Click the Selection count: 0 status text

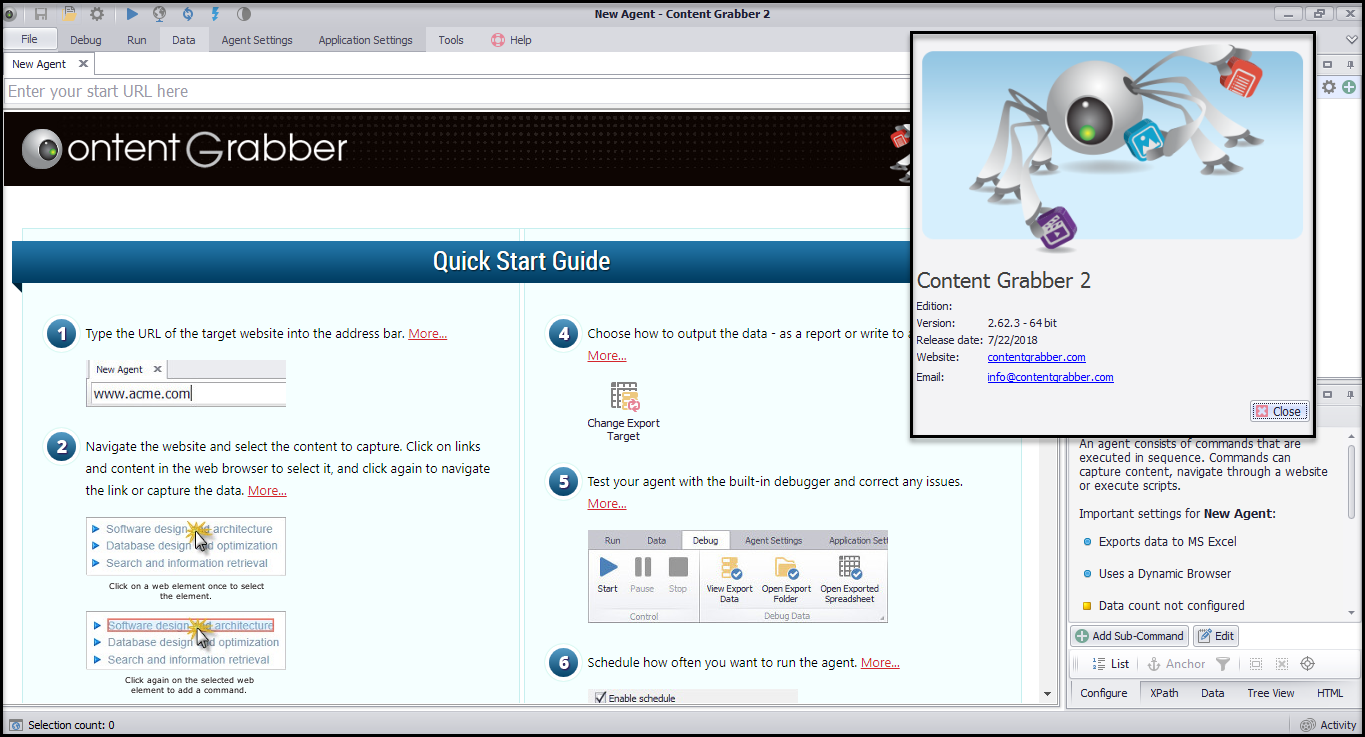[x=71, y=725]
